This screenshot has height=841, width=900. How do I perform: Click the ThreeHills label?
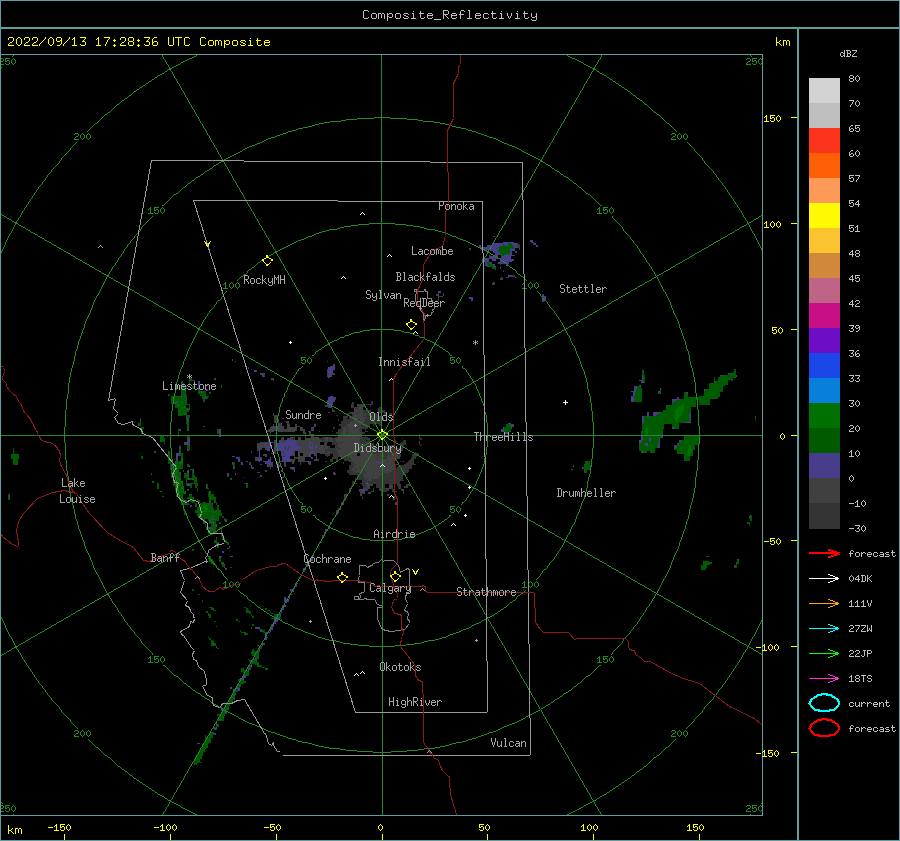tap(503, 437)
